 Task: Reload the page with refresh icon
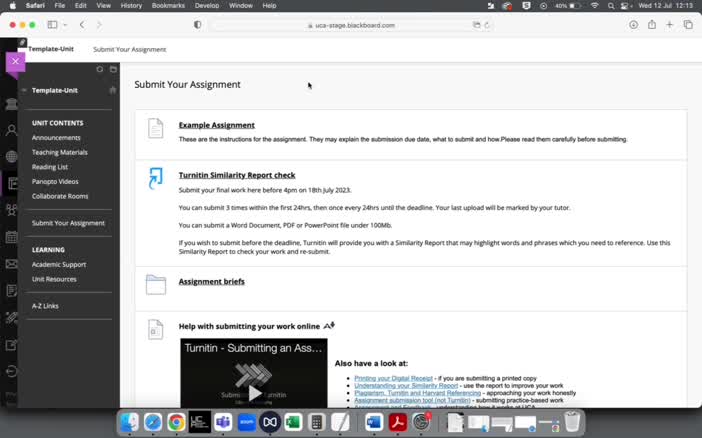487,25
